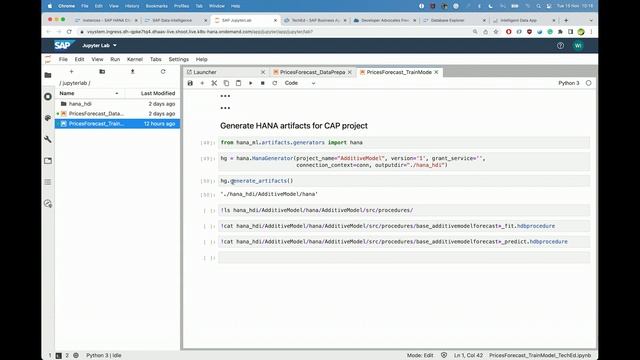The height and width of the screenshot is (360, 640).
Task: Open the JupyterLab Help menu
Action: pos(202,59)
